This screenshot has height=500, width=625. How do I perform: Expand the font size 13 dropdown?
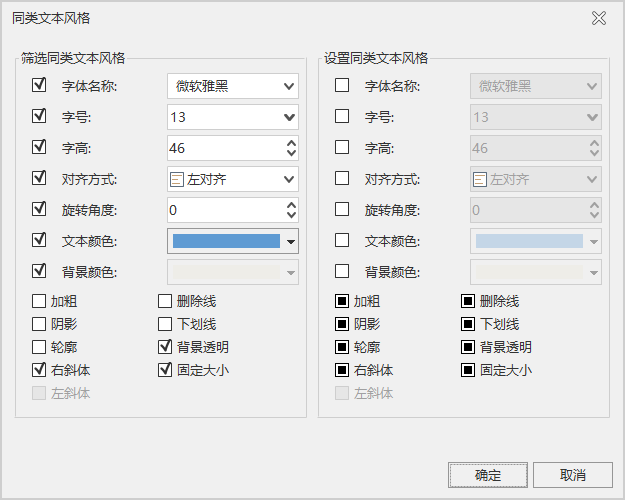coord(290,117)
